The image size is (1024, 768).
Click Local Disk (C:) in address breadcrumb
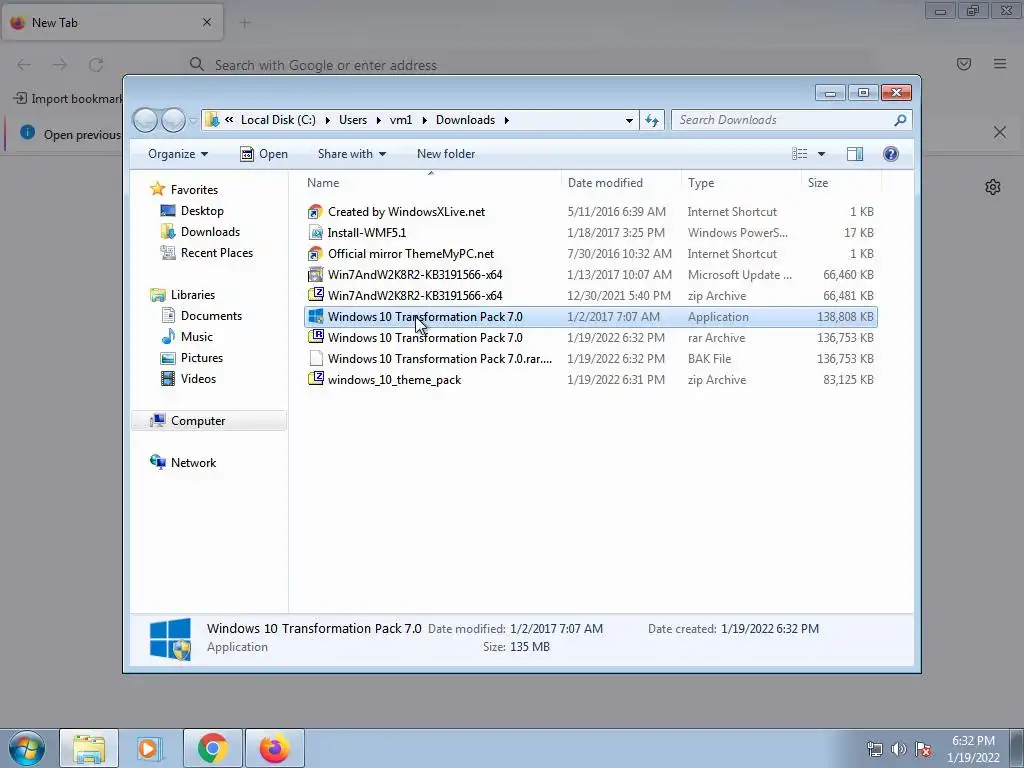[278, 120]
